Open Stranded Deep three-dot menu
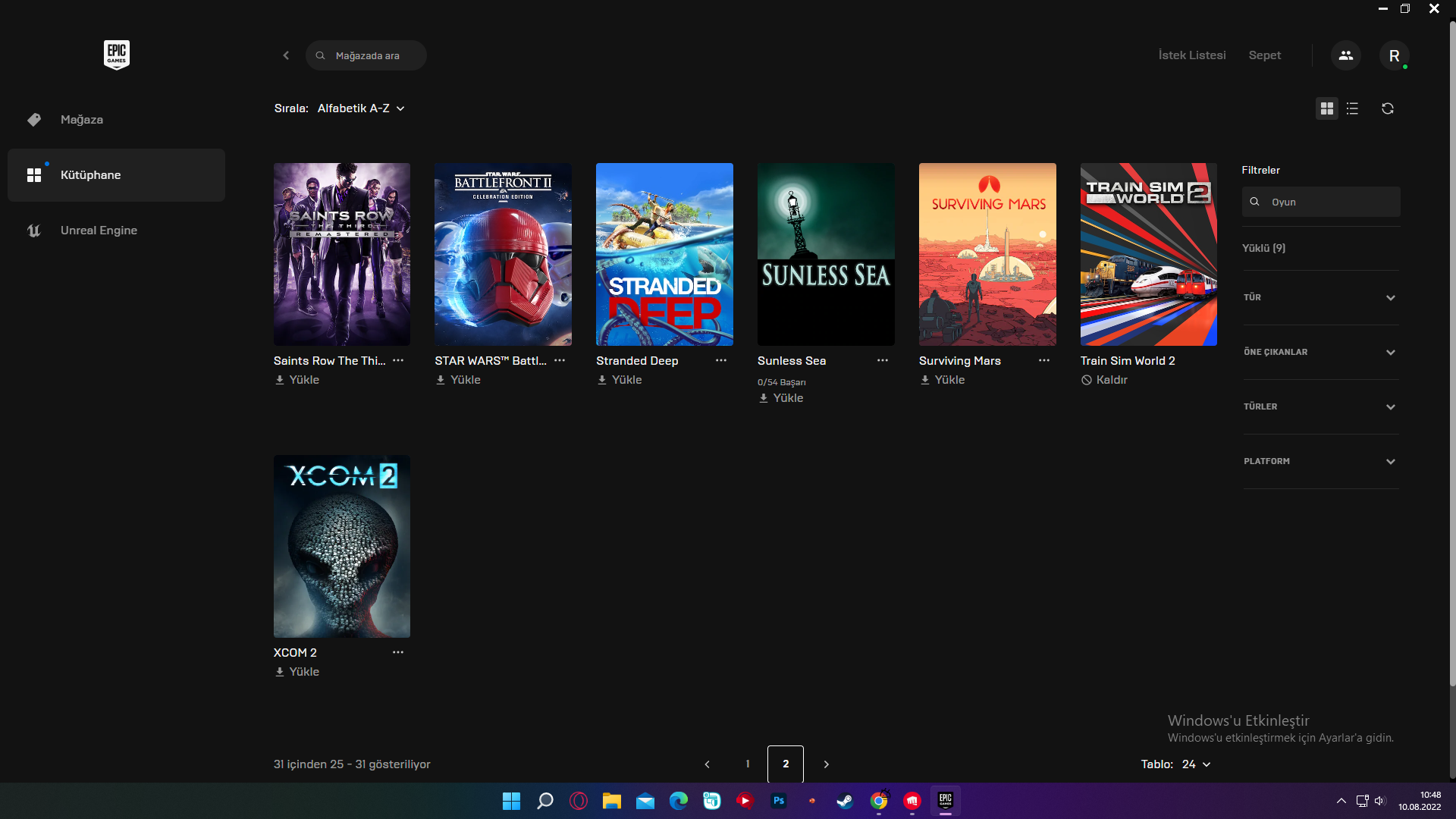The image size is (1456, 819). (721, 360)
